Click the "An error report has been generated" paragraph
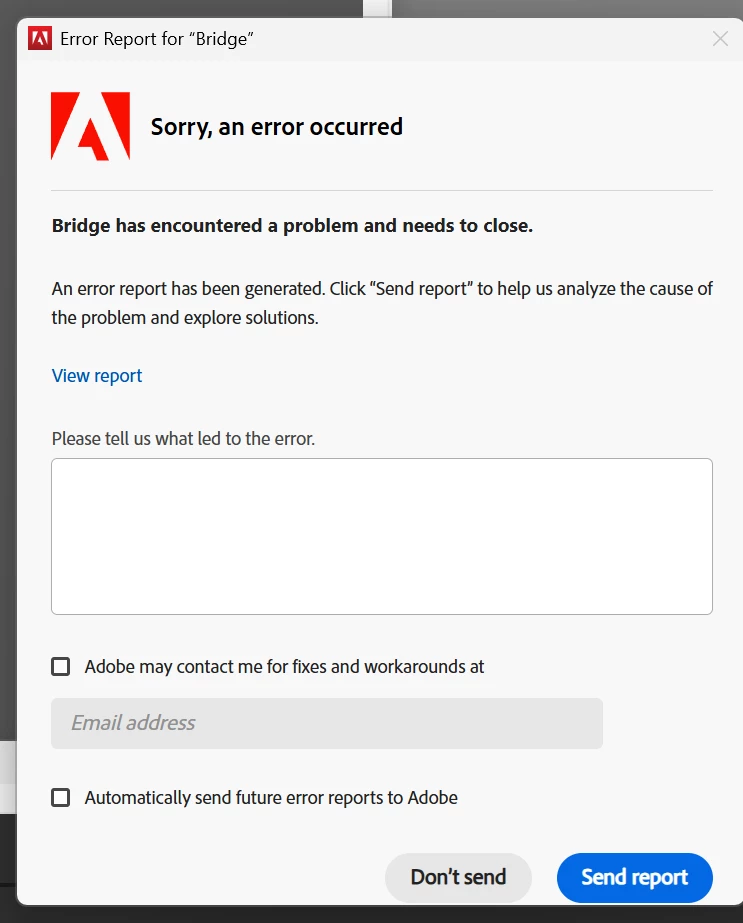Image resolution: width=743 pixels, height=923 pixels. tap(382, 303)
